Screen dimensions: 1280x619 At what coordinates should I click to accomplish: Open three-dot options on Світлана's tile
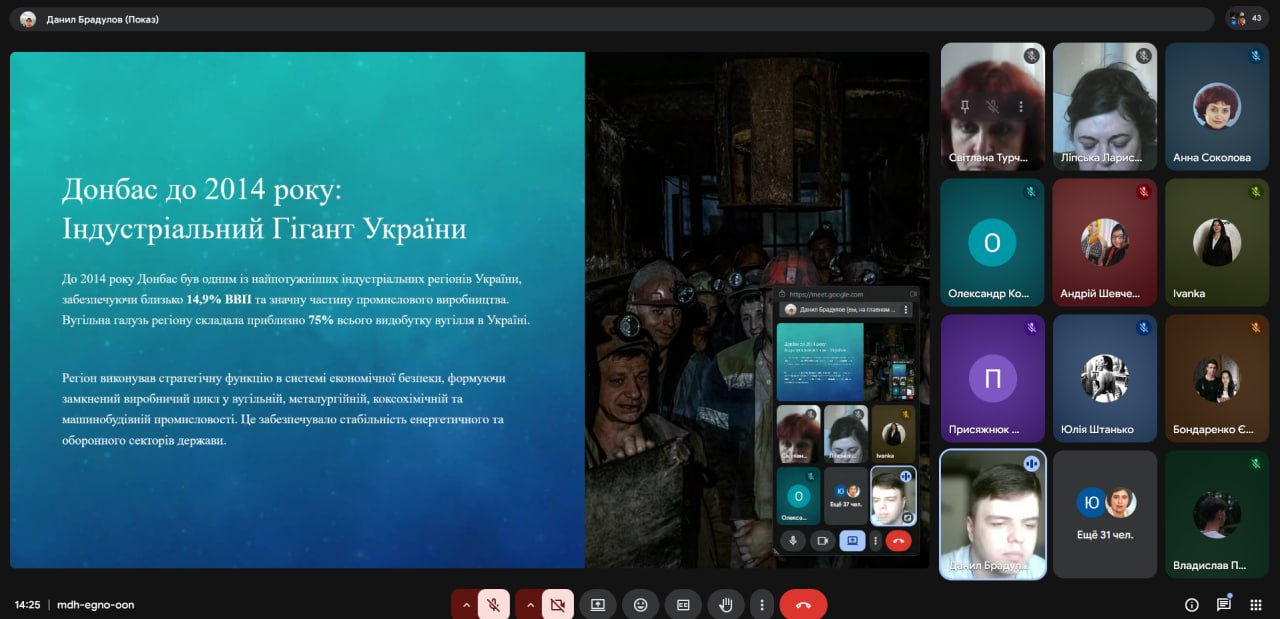click(x=1020, y=105)
